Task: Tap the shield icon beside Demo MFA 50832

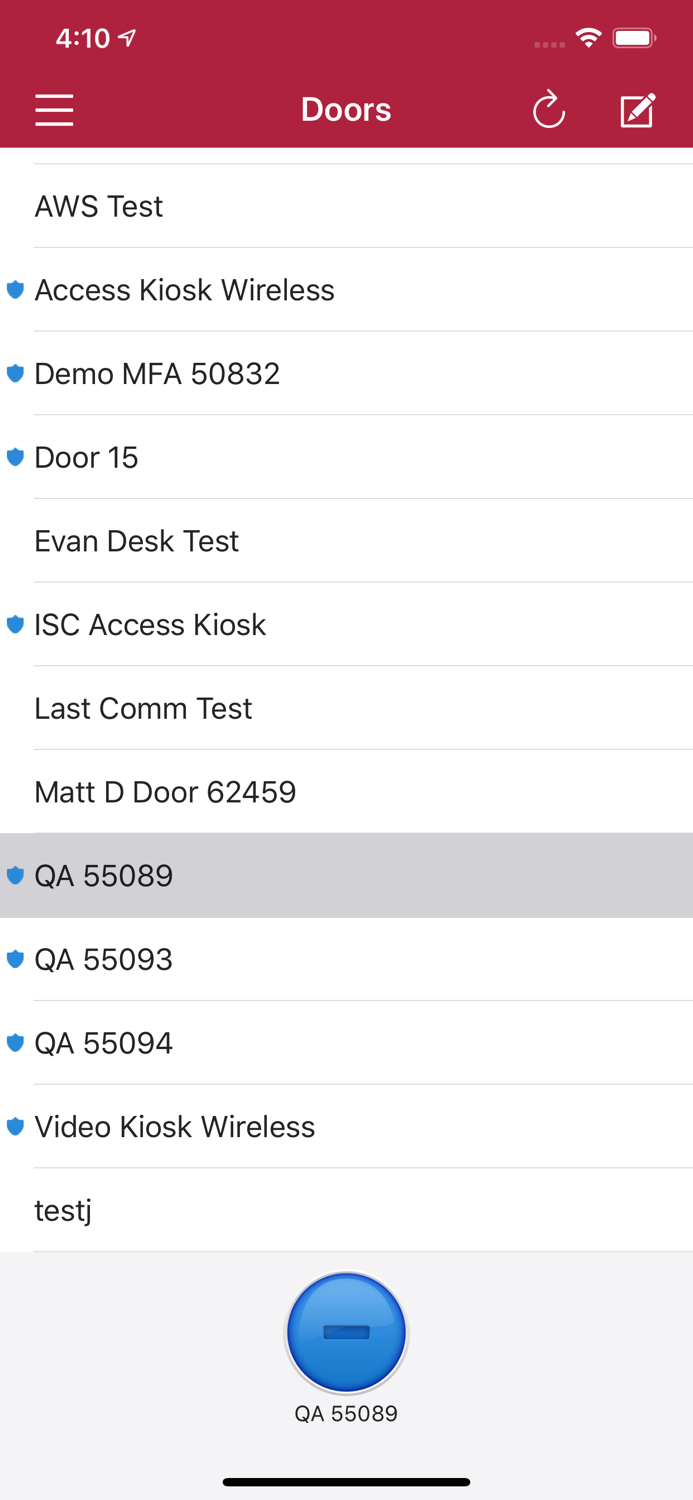Action: coord(15,373)
